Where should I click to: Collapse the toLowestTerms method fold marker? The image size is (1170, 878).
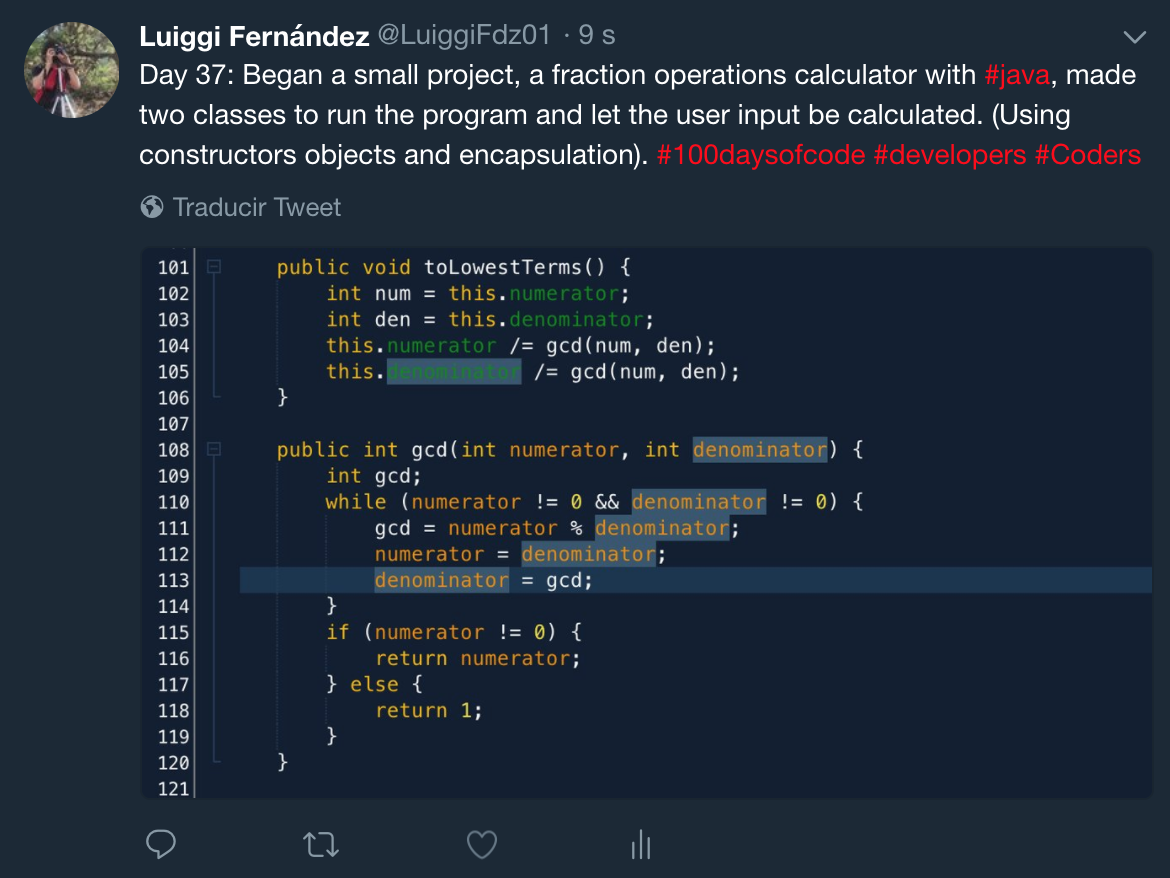click(x=213, y=266)
